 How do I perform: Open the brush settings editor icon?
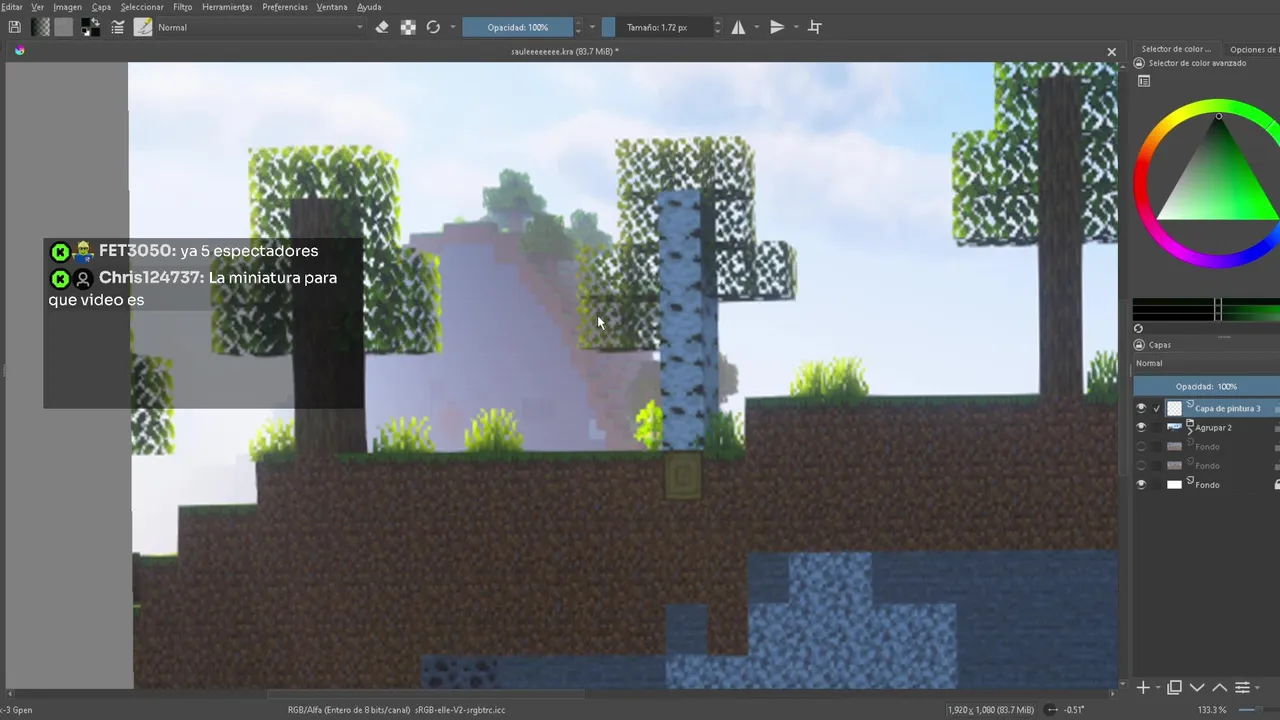tap(118, 27)
